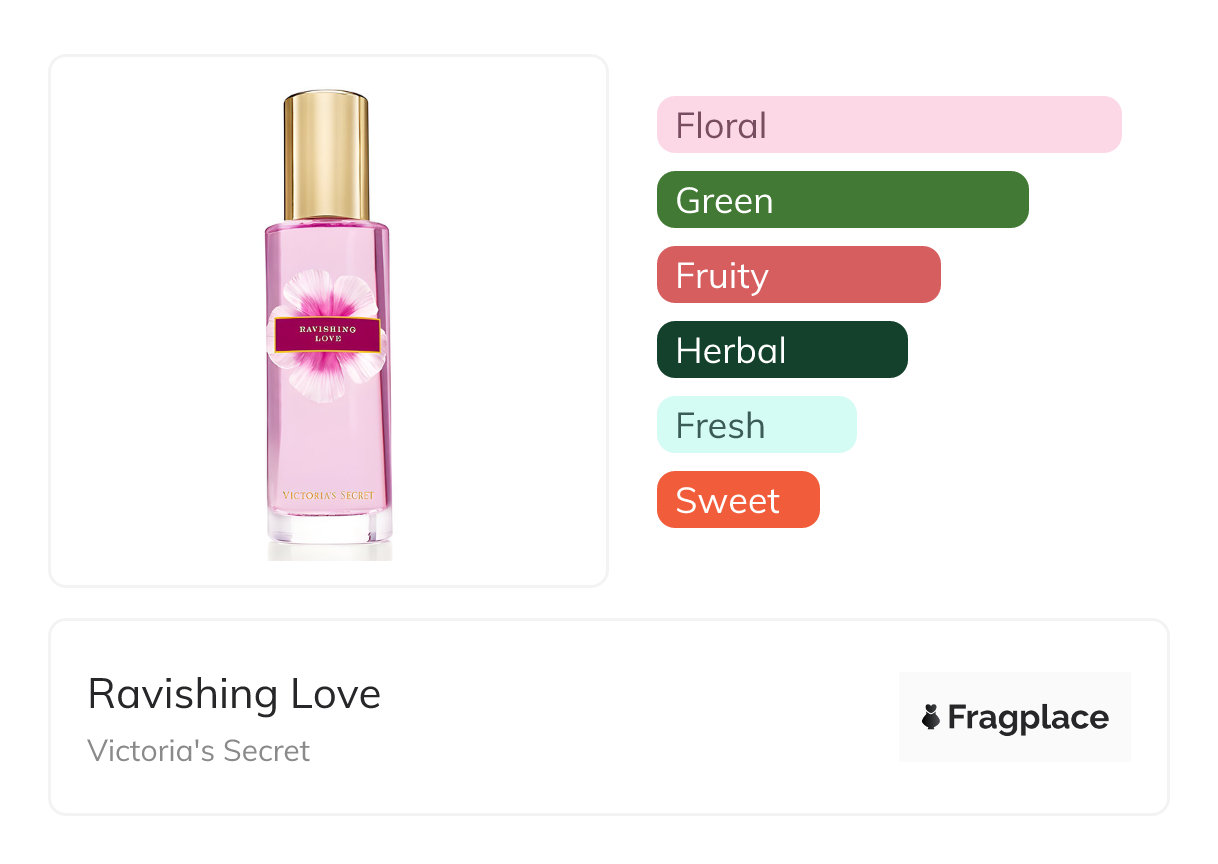This screenshot has width=1218, height=864.
Task: Click empty space right of the bottle in the card
Action: click(500, 320)
